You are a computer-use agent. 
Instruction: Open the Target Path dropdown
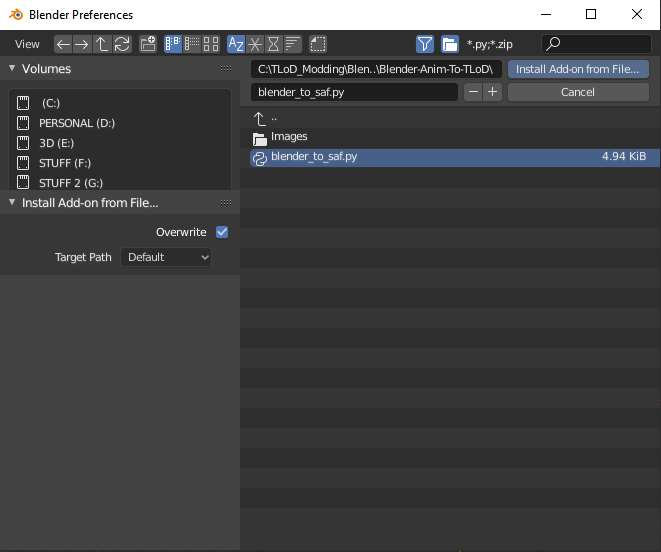166,257
